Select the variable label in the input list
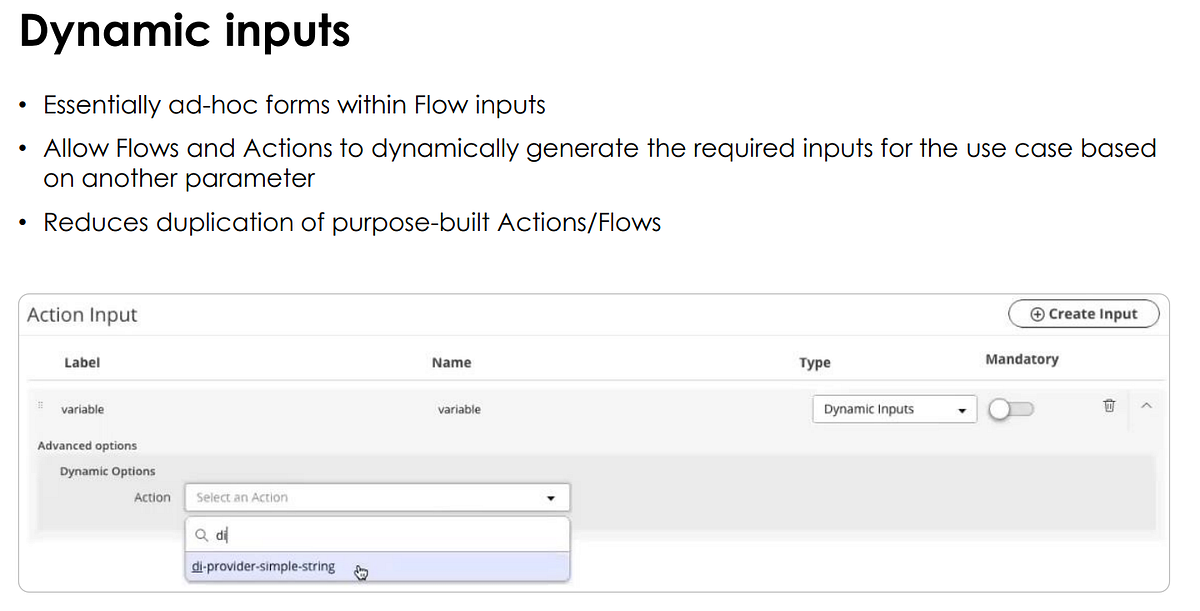The image size is (1200, 611). click(82, 409)
